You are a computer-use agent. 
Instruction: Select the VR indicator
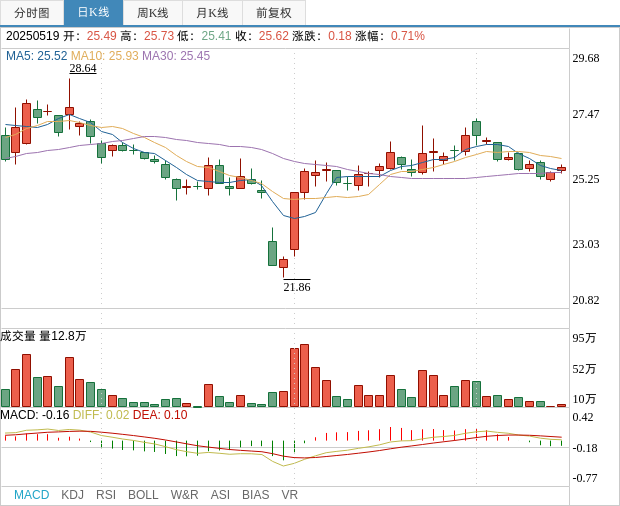289,495
